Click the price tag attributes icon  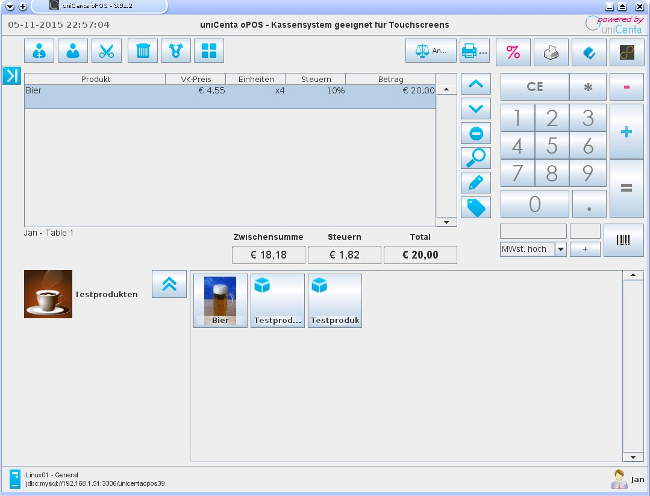pyautogui.click(x=476, y=207)
